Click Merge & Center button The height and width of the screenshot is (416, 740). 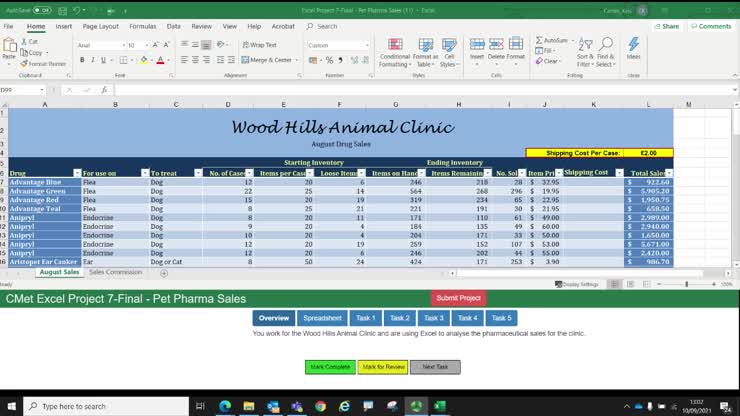[269, 60]
